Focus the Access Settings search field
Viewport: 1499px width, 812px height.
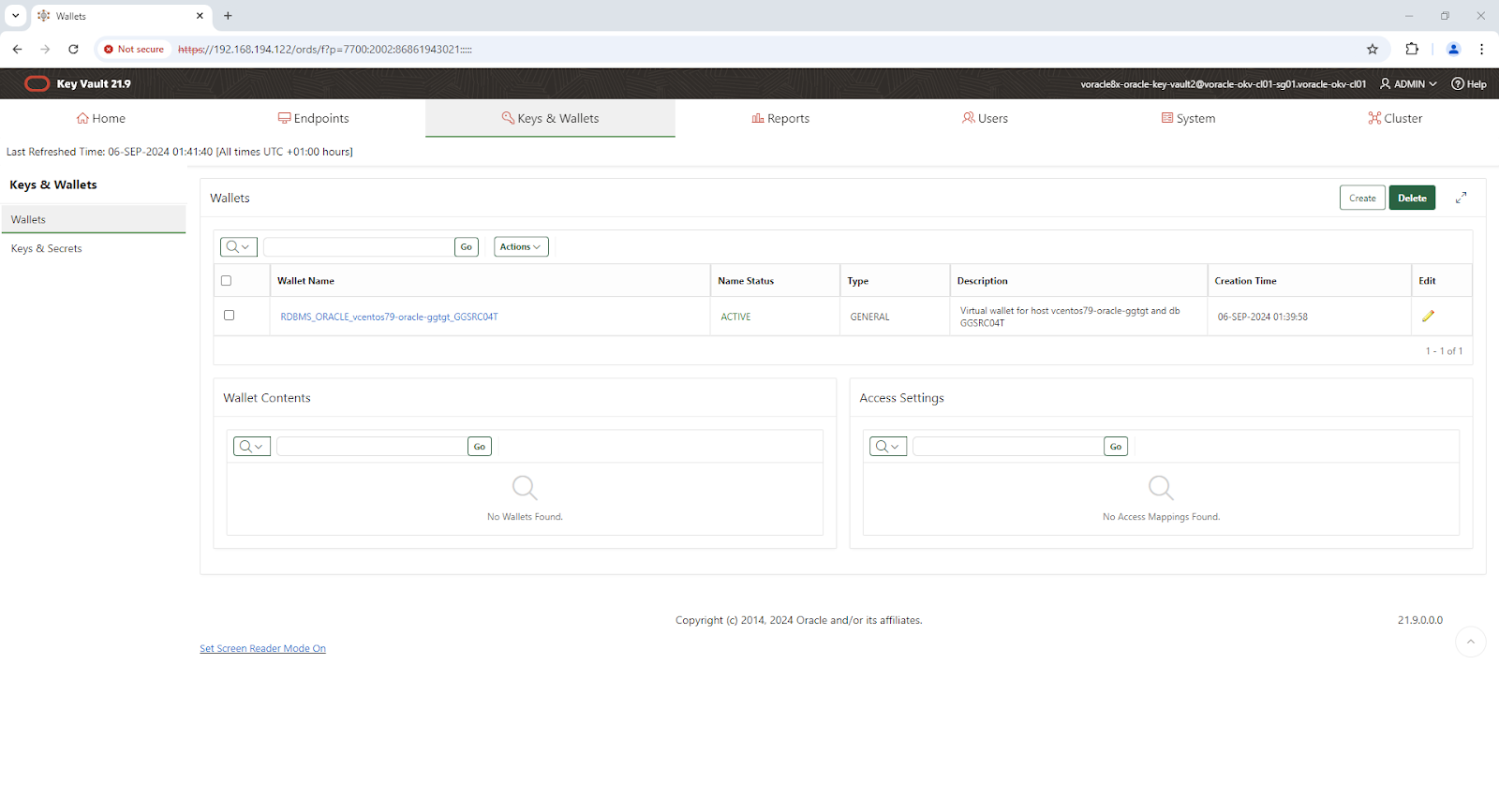pos(1007,447)
